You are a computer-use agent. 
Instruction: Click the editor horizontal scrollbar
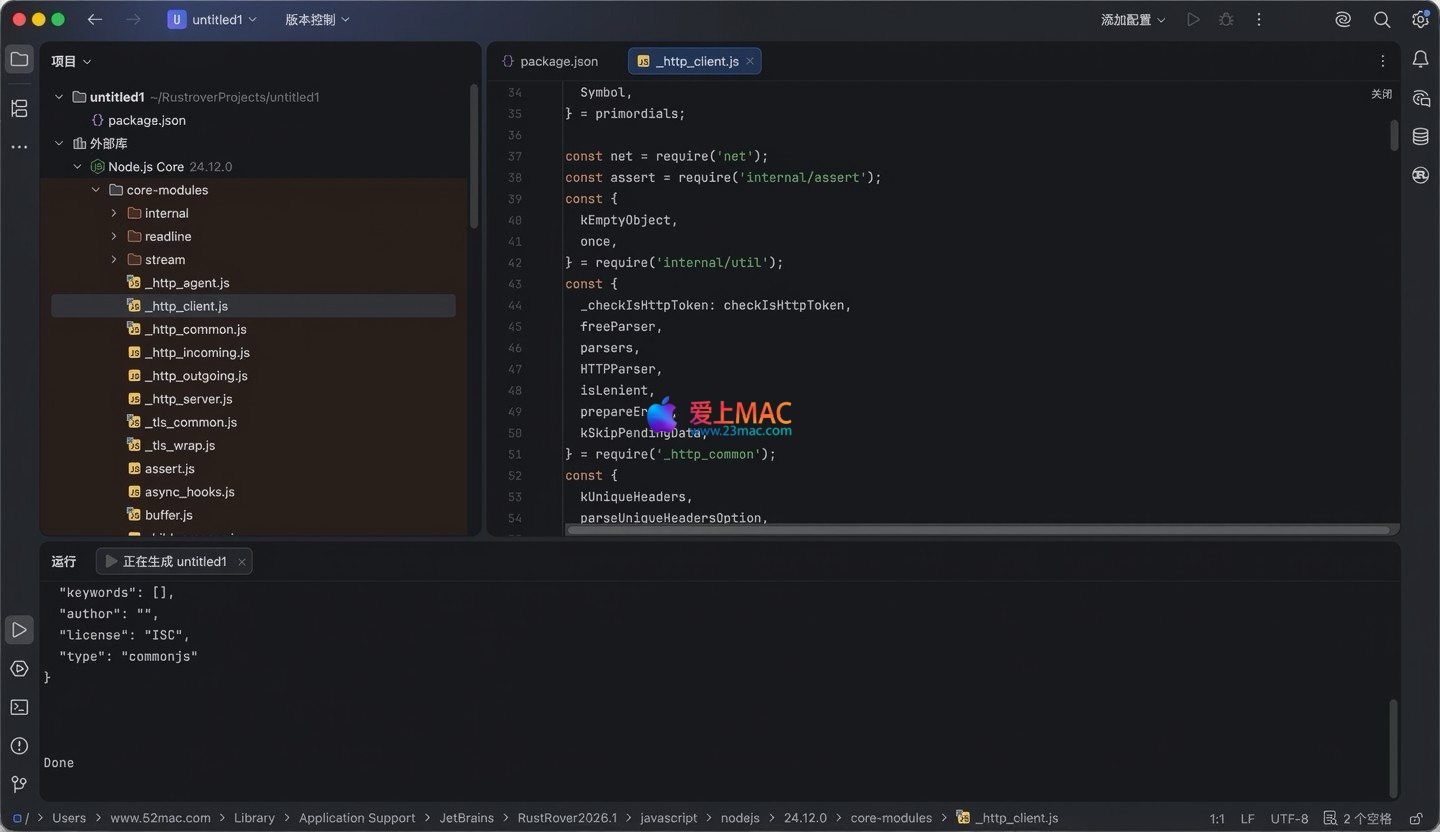coord(977,530)
